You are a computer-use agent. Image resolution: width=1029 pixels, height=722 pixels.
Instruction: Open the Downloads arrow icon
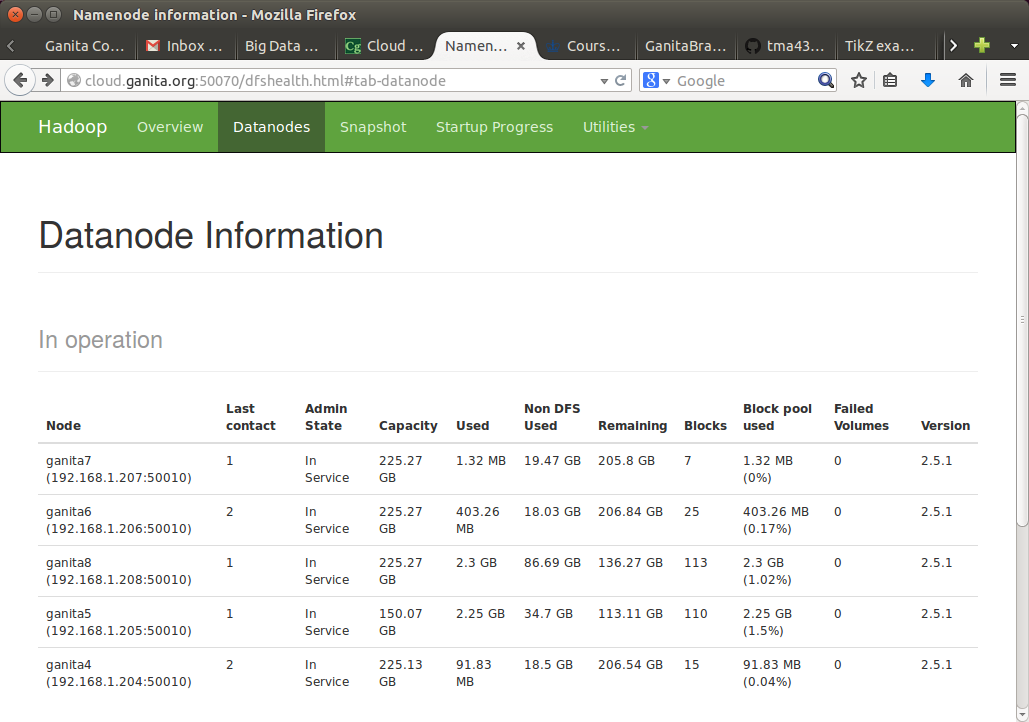[x=927, y=81]
